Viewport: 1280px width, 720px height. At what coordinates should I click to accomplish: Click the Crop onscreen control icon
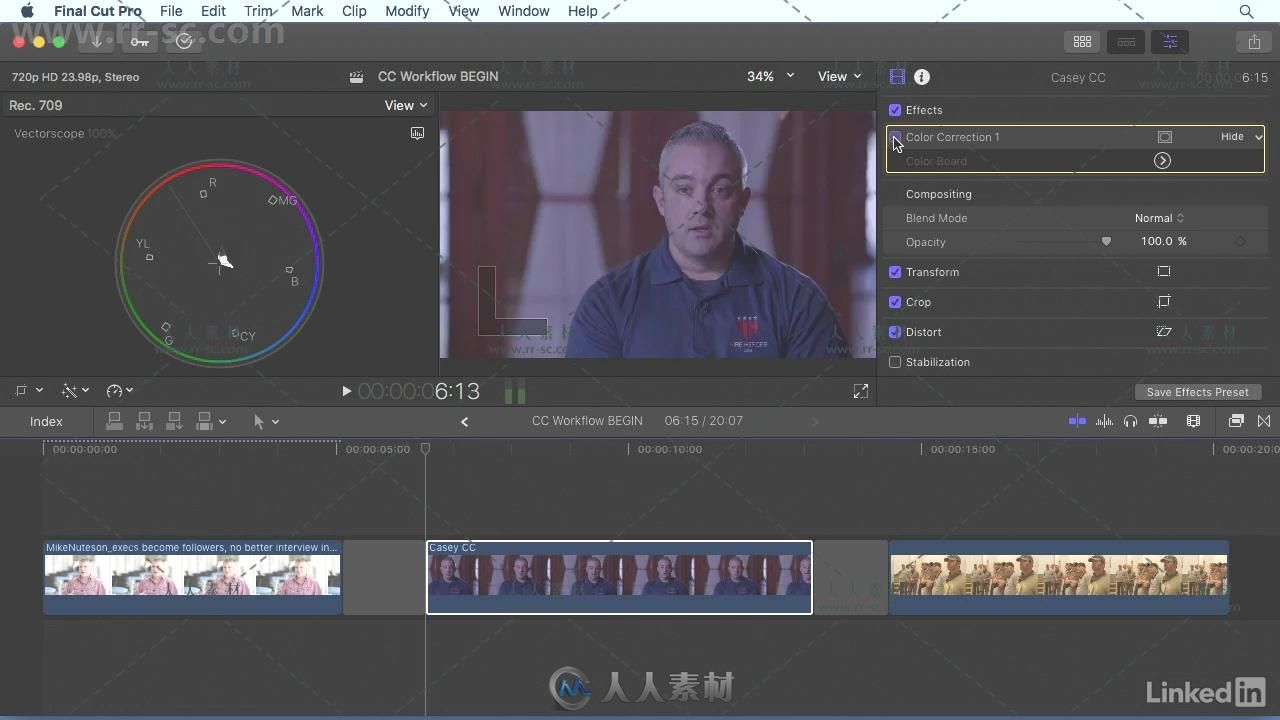1164,302
